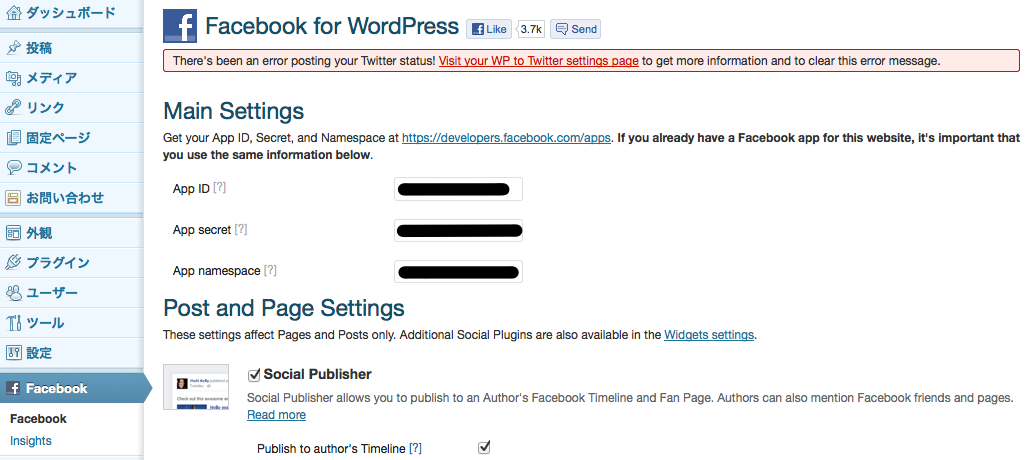
Task: Click the Facebook Like button
Action: [489, 29]
